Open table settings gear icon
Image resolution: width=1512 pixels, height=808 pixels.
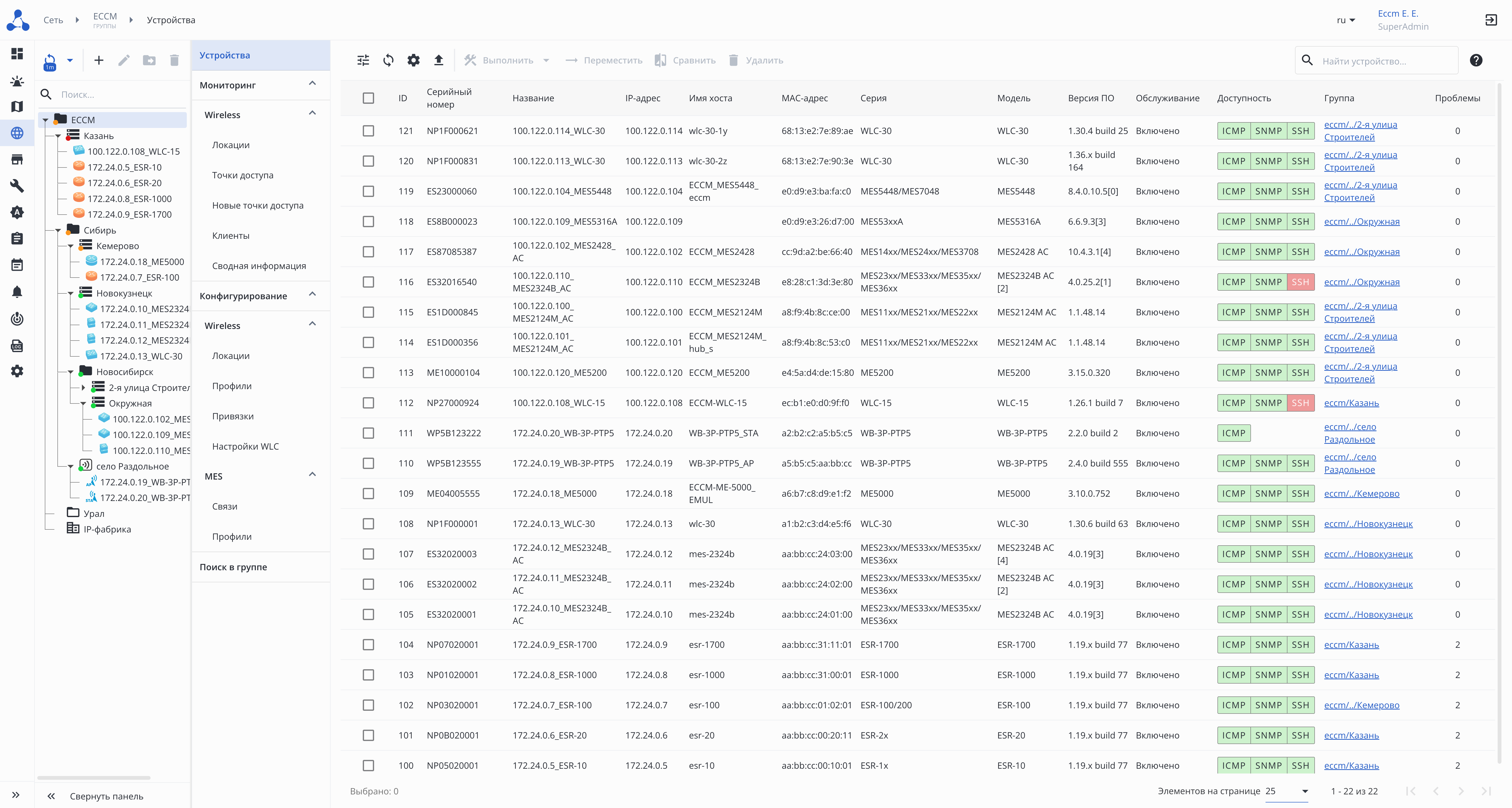tap(414, 60)
